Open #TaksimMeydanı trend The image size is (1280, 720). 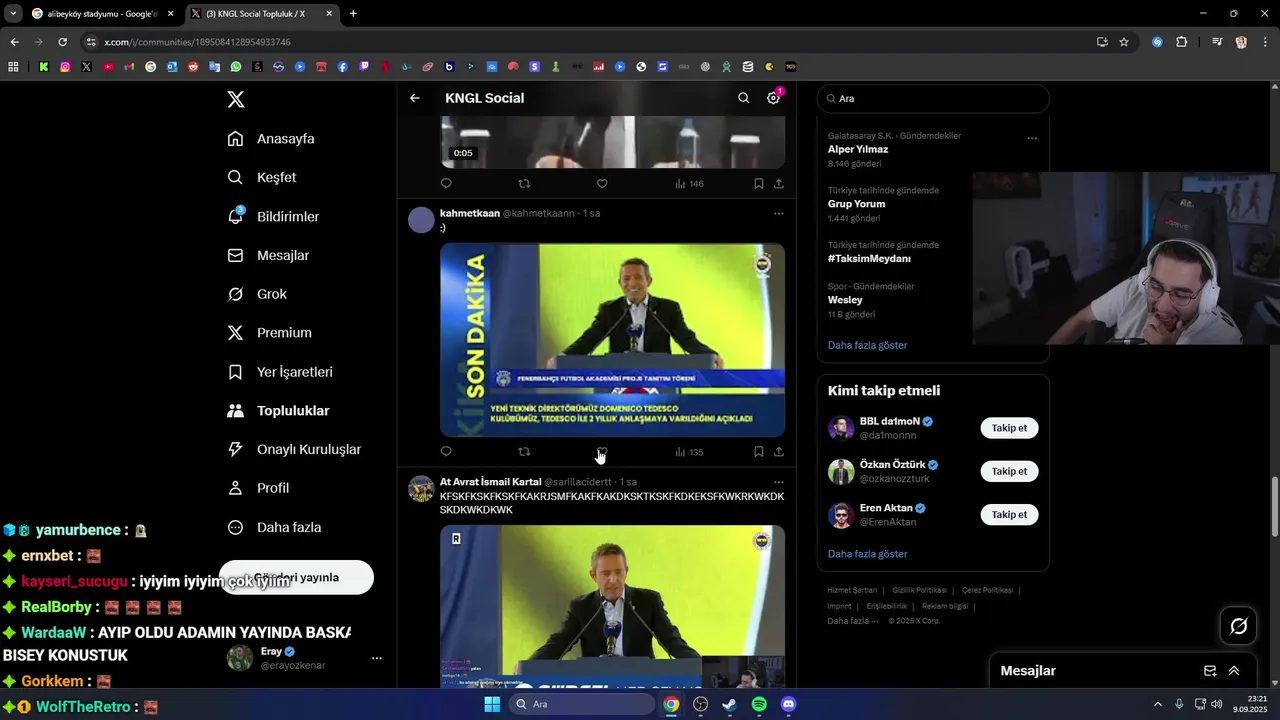point(869,259)
